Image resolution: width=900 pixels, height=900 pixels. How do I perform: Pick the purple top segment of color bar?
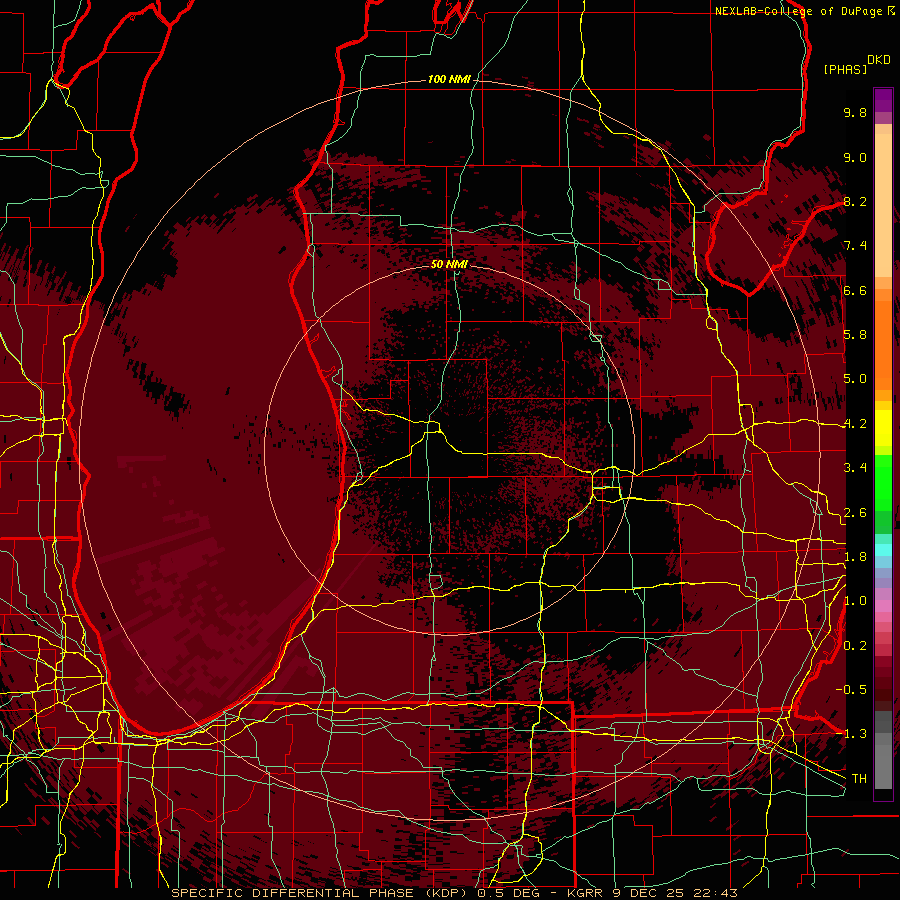click(x=883, y=100)
